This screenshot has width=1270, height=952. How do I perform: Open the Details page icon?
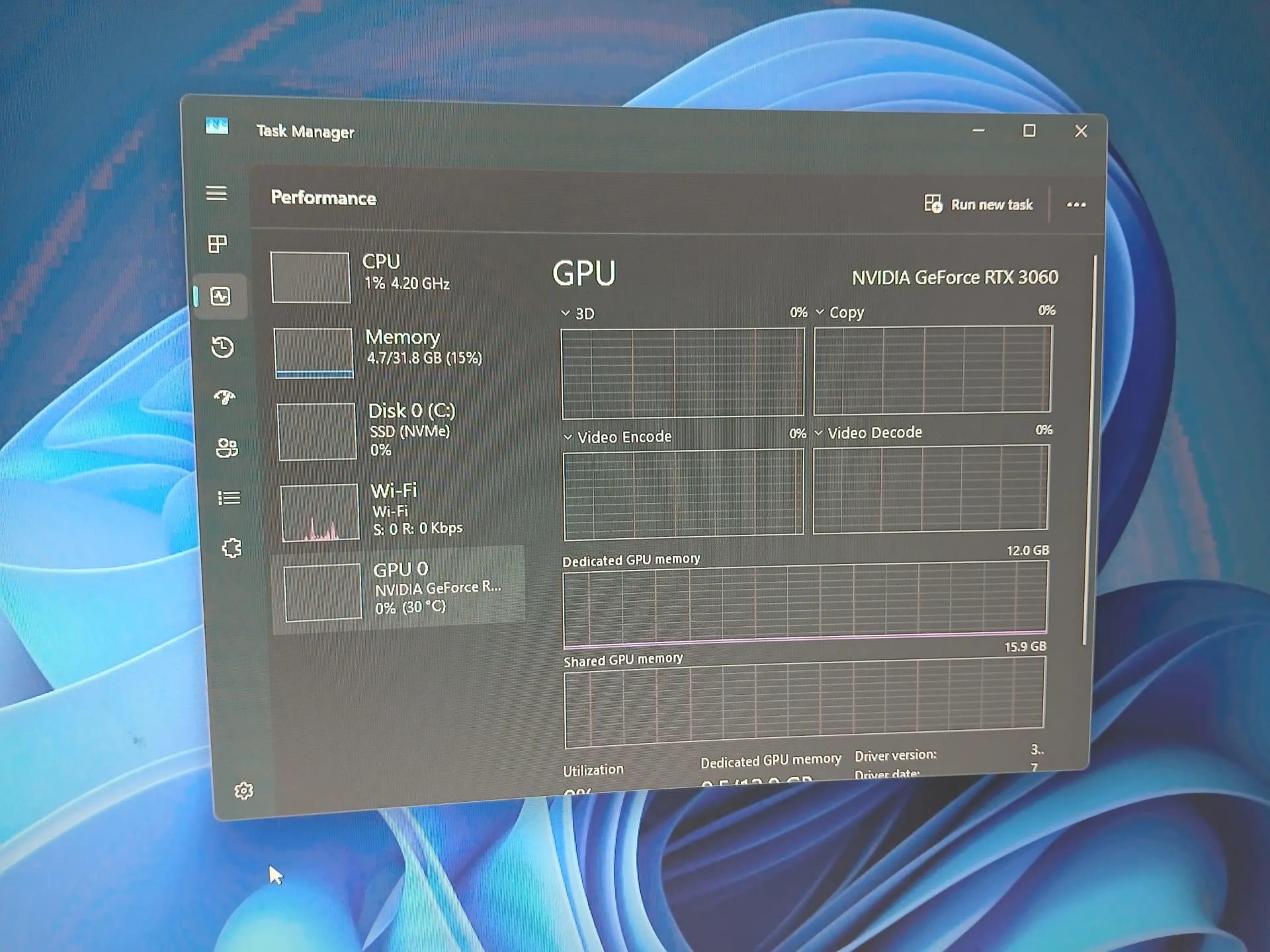point(229,498)
